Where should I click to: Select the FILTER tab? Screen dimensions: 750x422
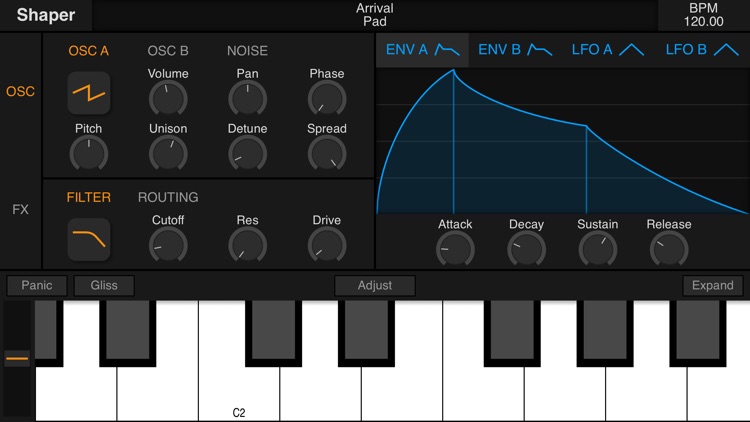[x=88, y=197]
